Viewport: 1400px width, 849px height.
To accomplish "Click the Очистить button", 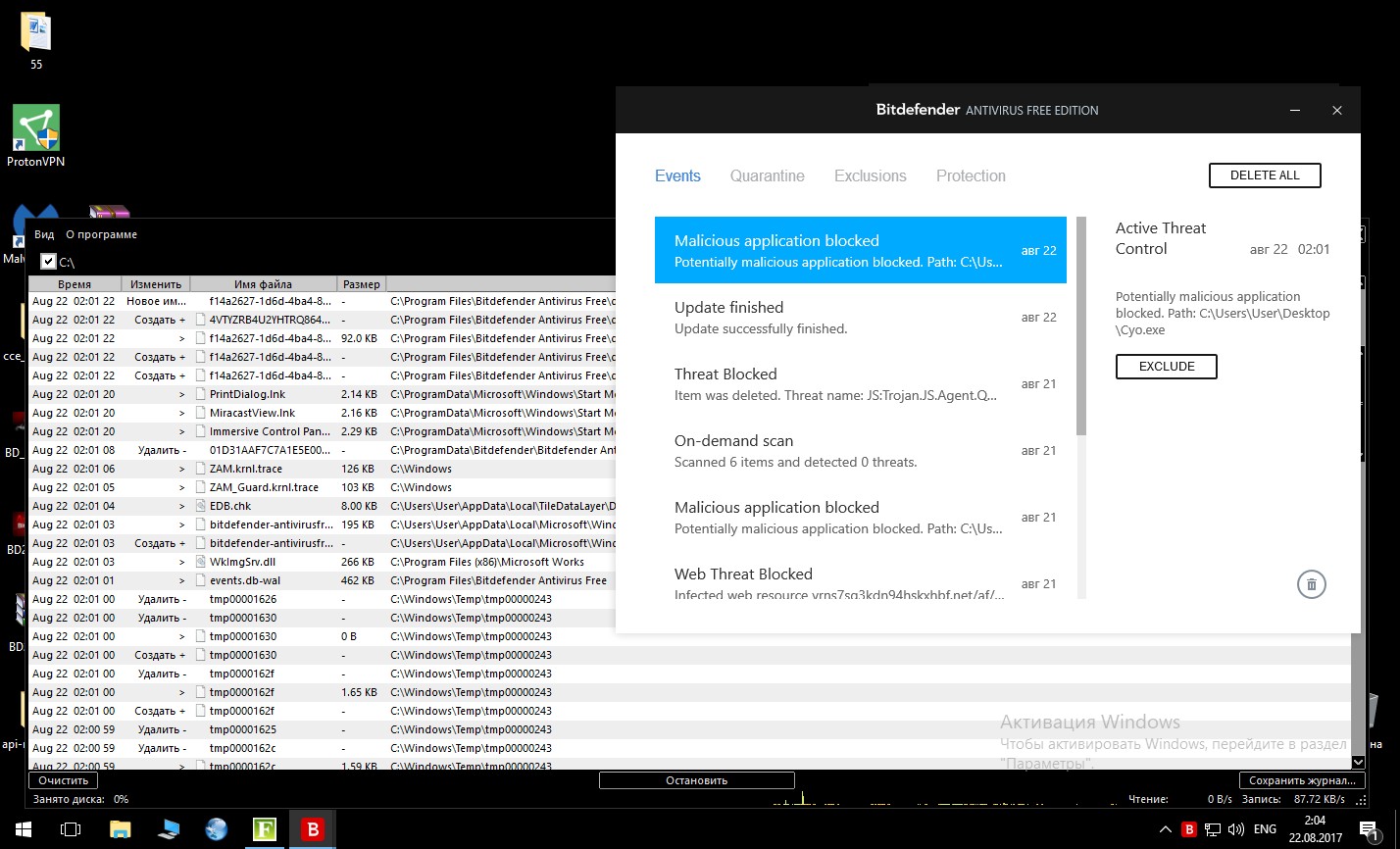I will click(64, 780).
